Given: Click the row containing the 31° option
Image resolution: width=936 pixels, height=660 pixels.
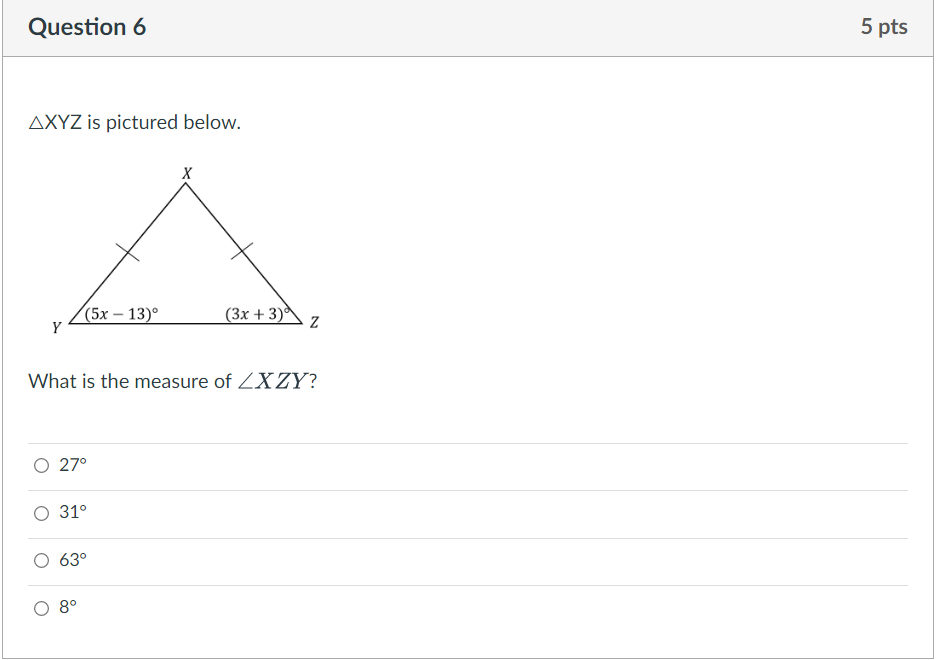Looking at the screenshot, I should pos(400,512).
